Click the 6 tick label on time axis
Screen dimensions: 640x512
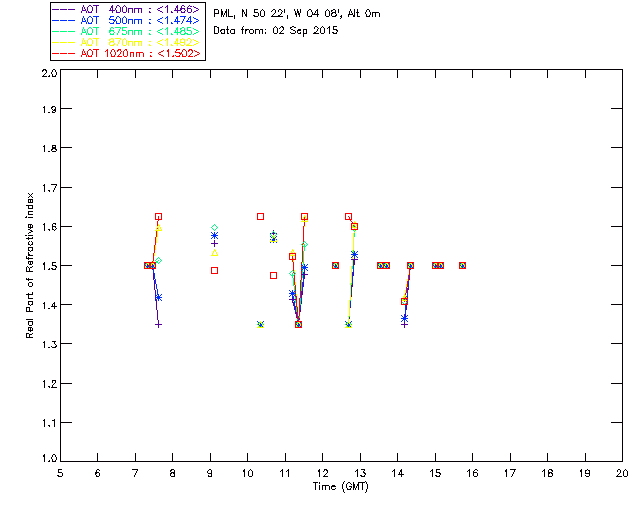pyautogui.click(x=98, y=473)
